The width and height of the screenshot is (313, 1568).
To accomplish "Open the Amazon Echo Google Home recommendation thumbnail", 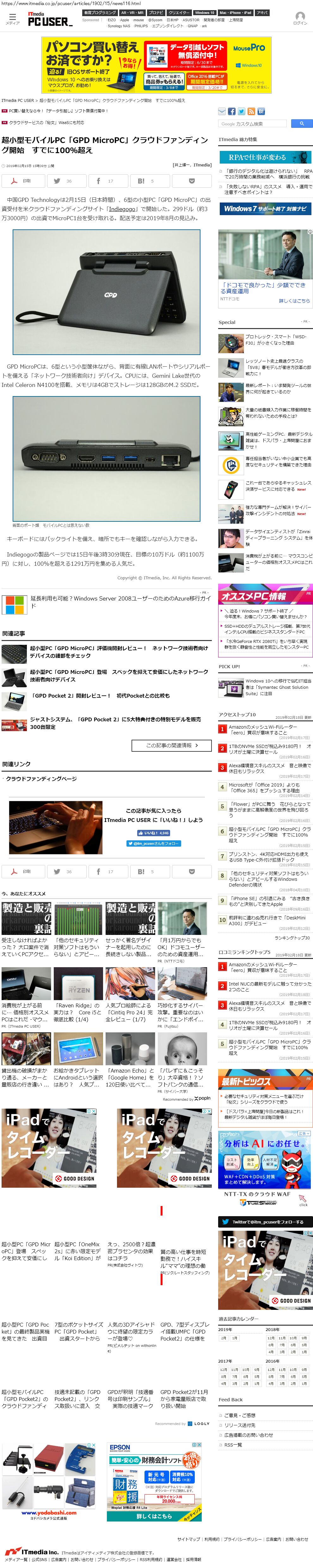I will [x=130, y=1048].
